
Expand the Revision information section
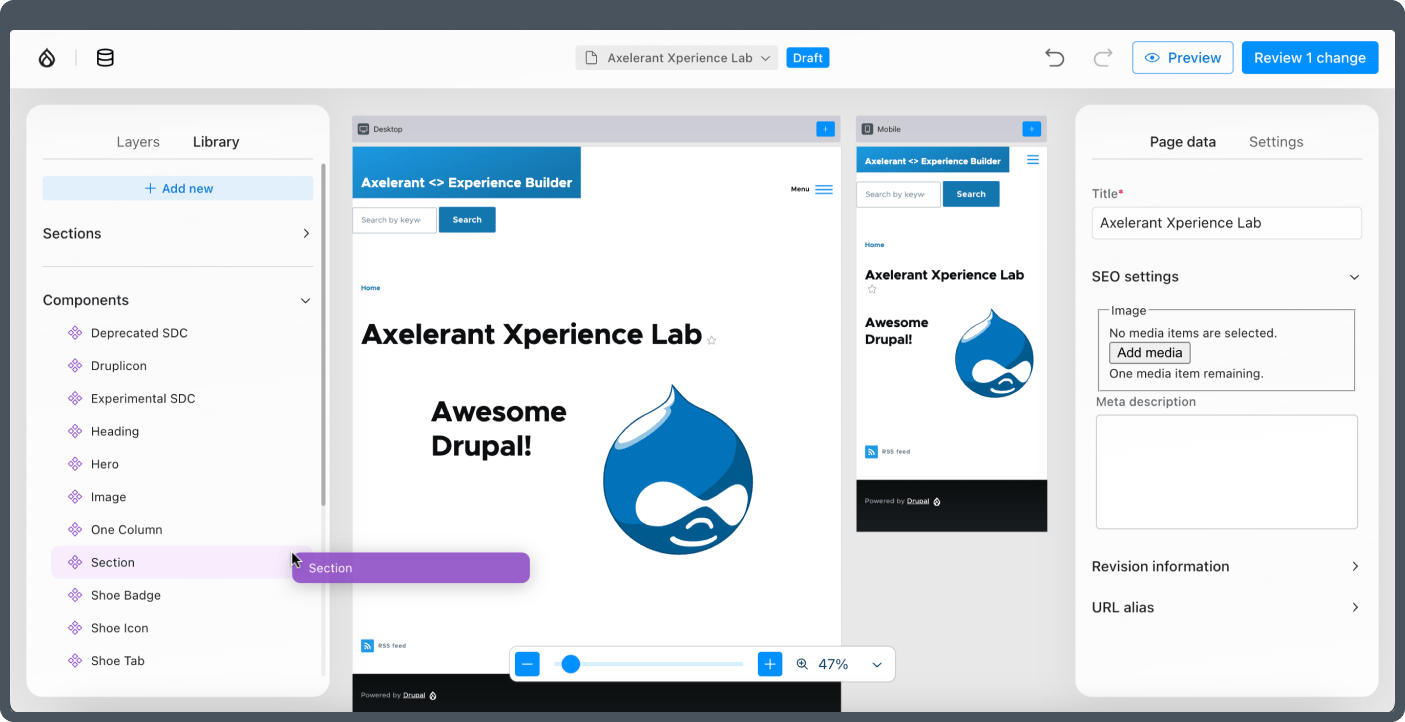point(1355,566)
